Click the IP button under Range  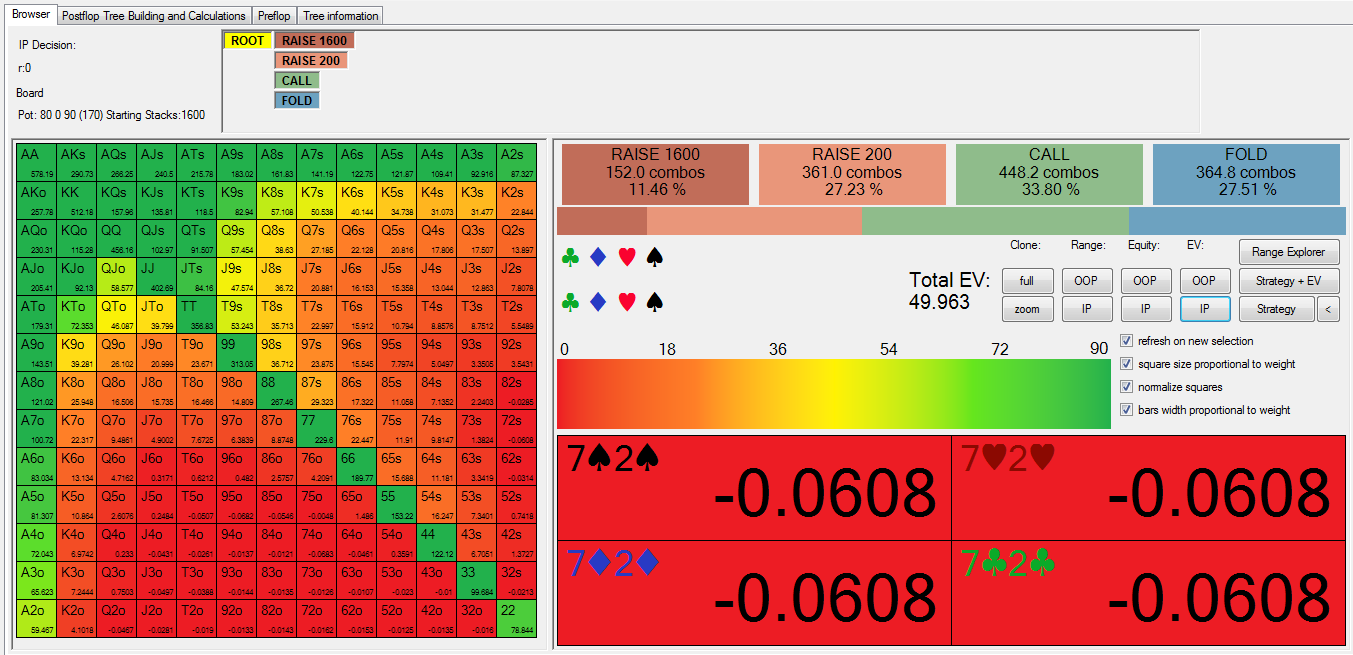click(x=1086, y=309)
